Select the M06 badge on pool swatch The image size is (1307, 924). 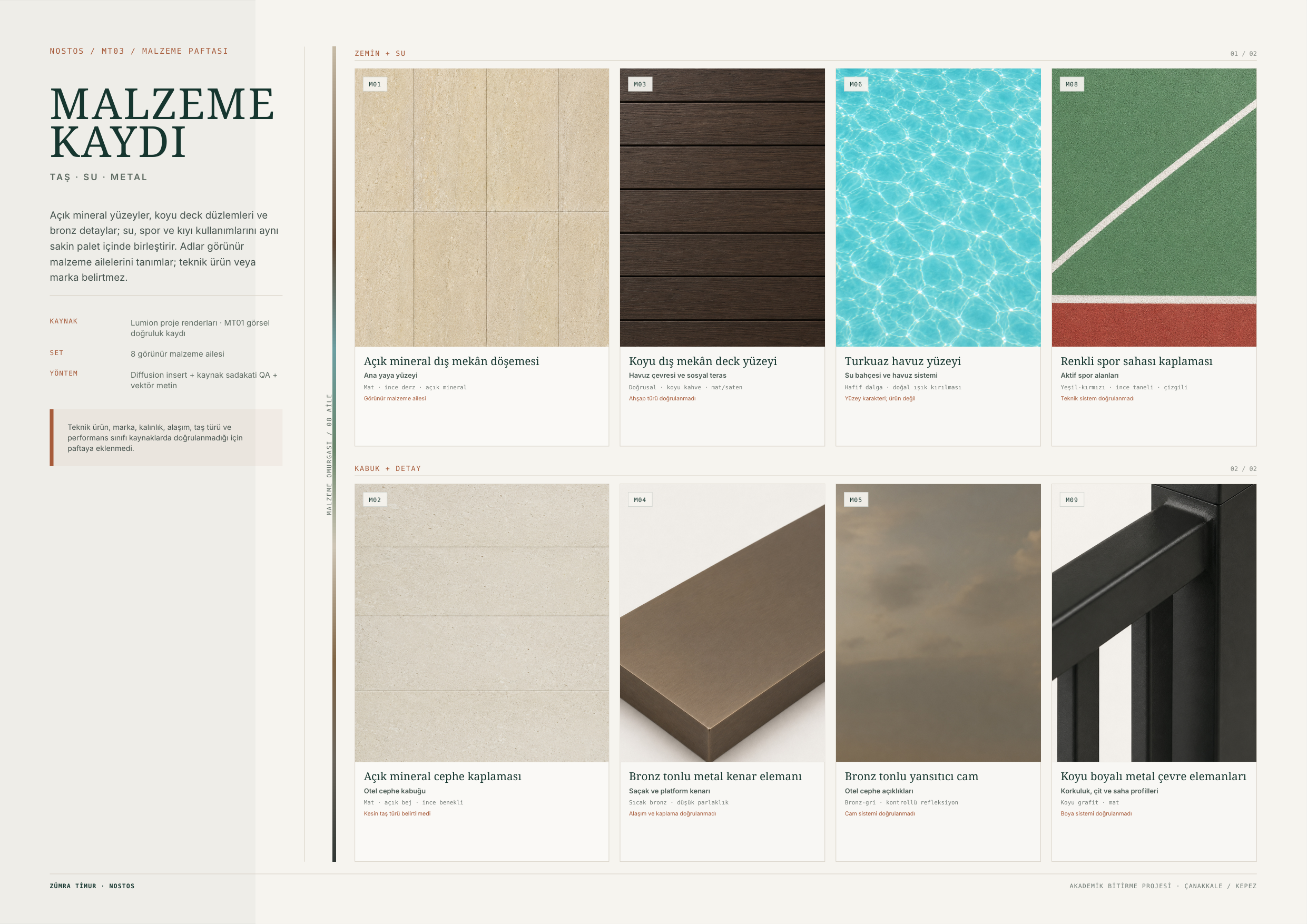856,84
